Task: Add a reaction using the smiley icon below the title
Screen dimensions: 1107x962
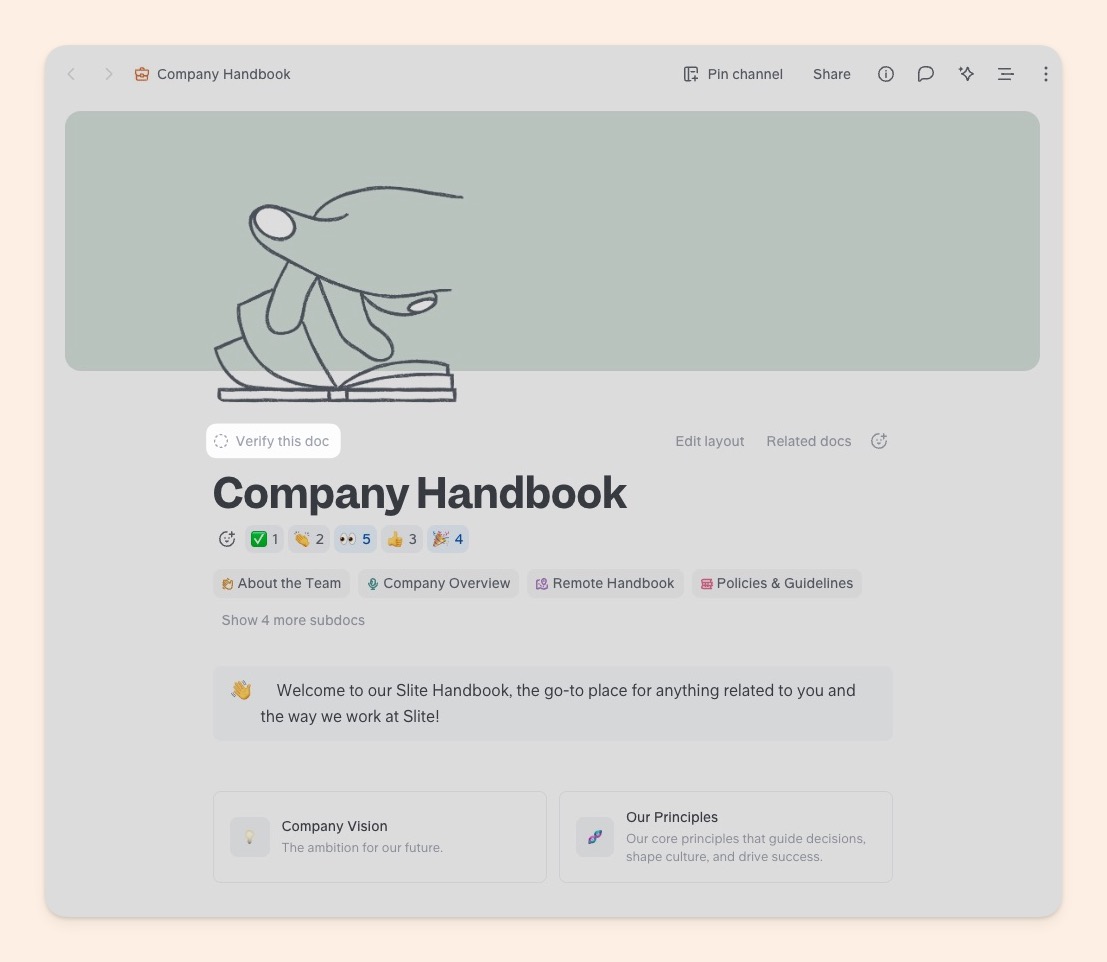Action: tap(227, 539)
